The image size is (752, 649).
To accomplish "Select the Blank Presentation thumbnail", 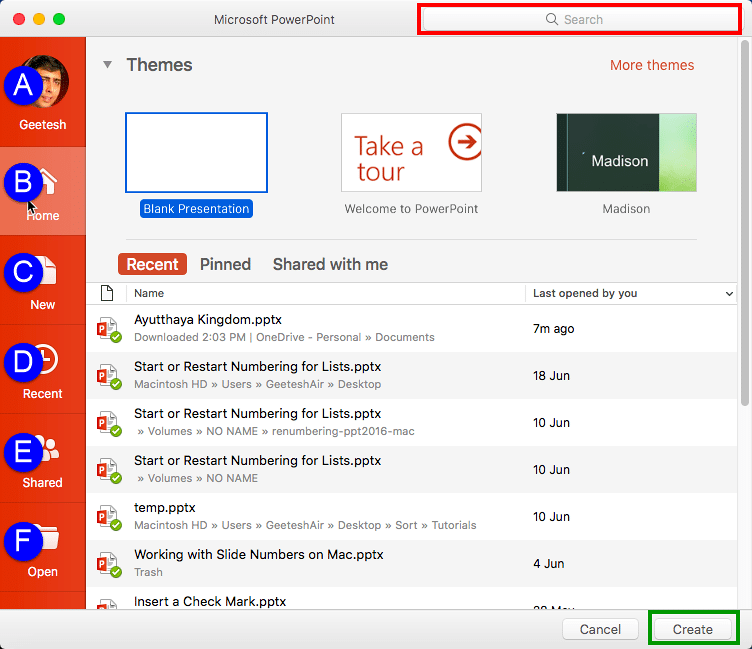I will (x=196, y=152).
